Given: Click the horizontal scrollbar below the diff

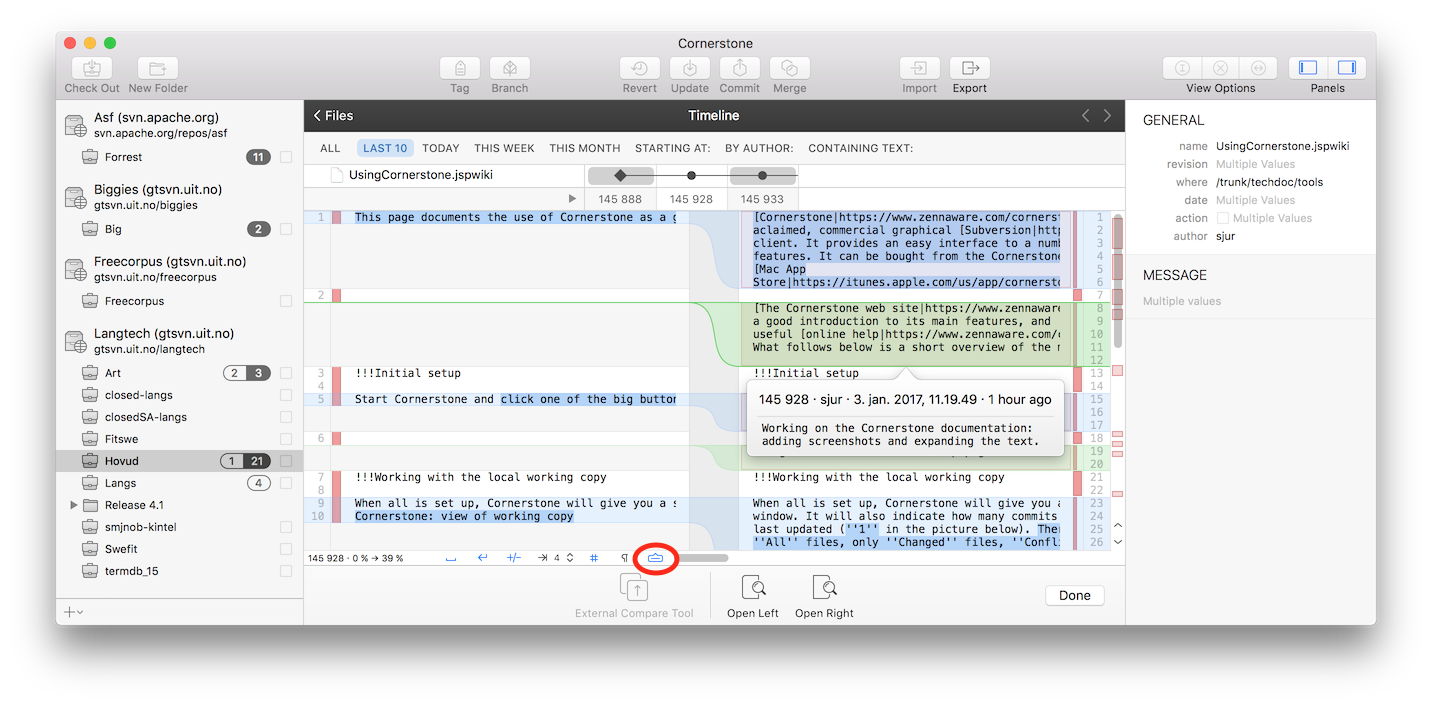Looking at the screenshot, I should point(704,558).
